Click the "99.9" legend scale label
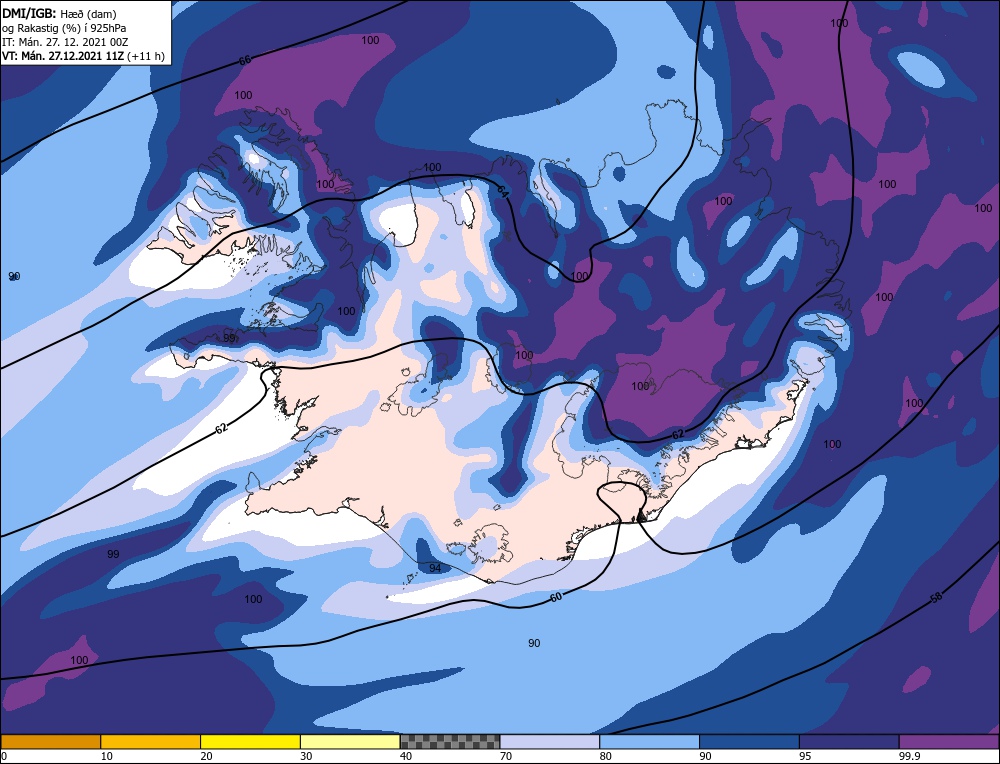 point(908,756)
